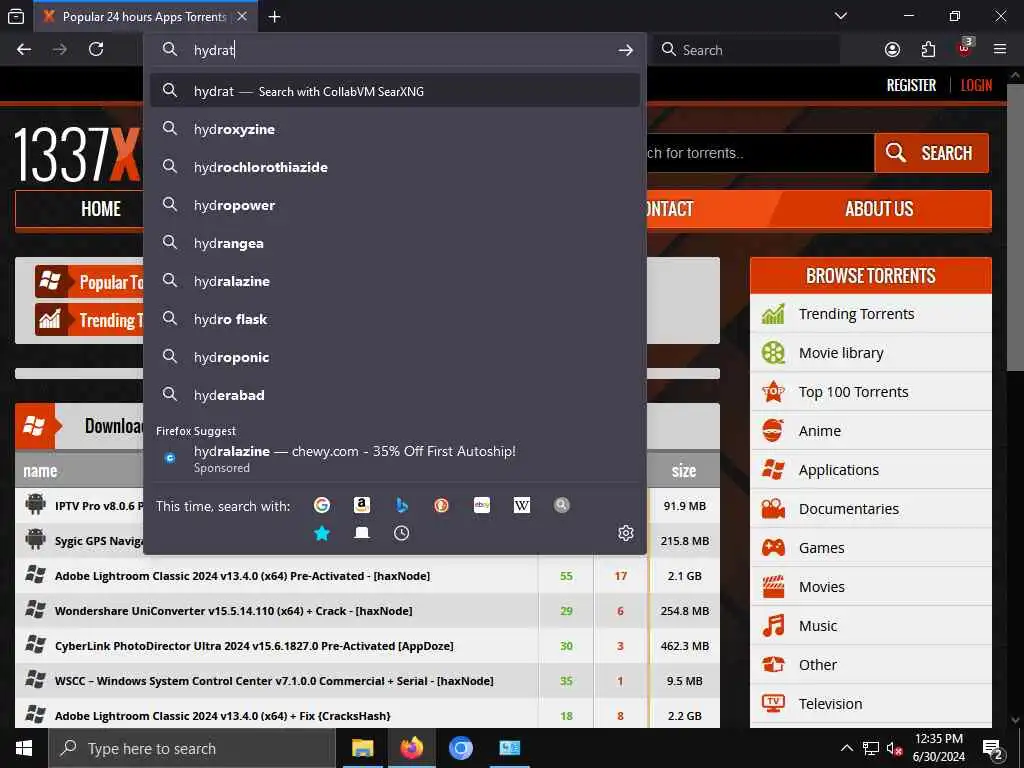
Task: Click the Windows Start button
Action: [24, 748]
